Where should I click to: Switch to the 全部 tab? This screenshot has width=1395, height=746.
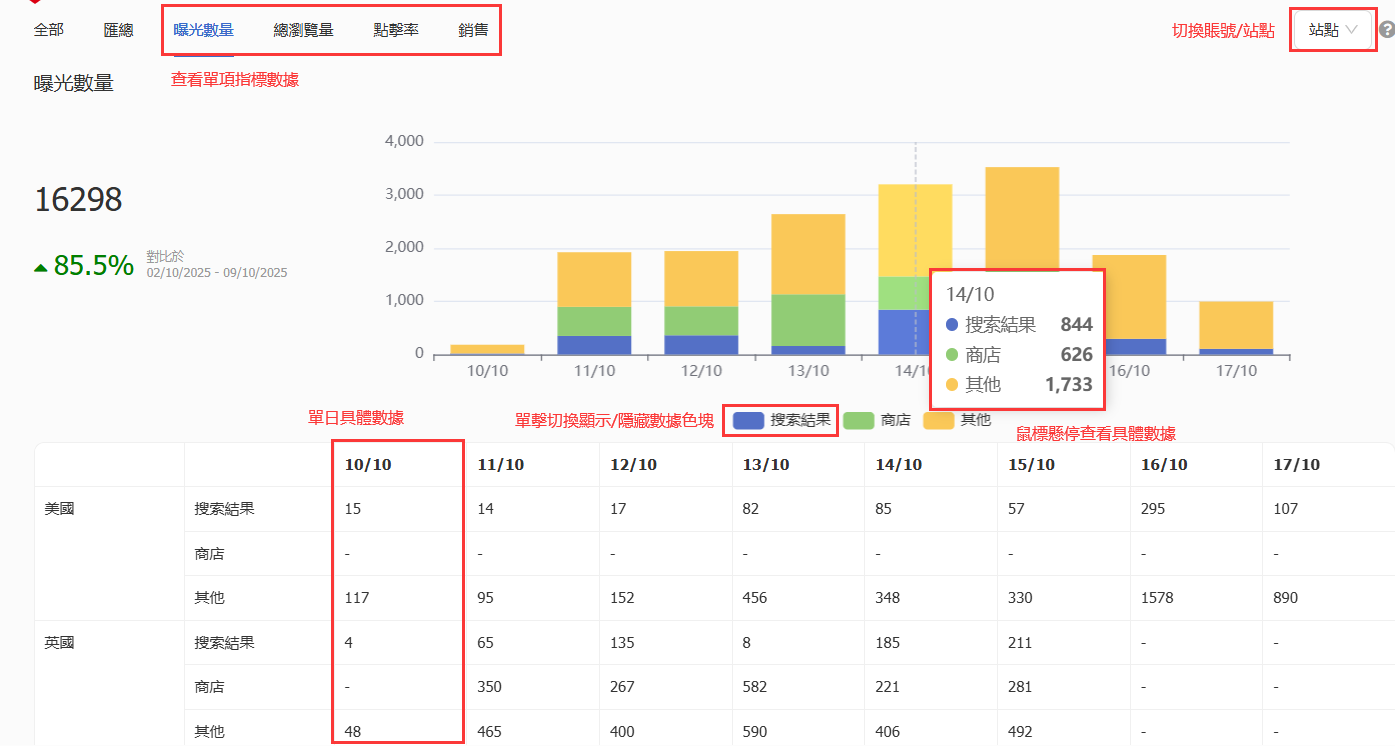tap(48, 30)
